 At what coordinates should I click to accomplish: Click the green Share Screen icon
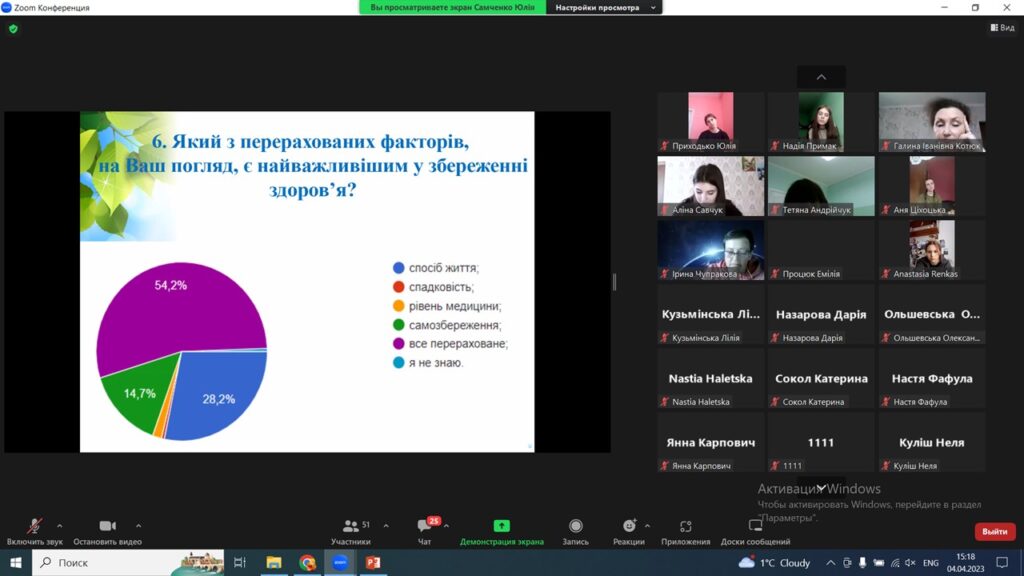point(501,526)
